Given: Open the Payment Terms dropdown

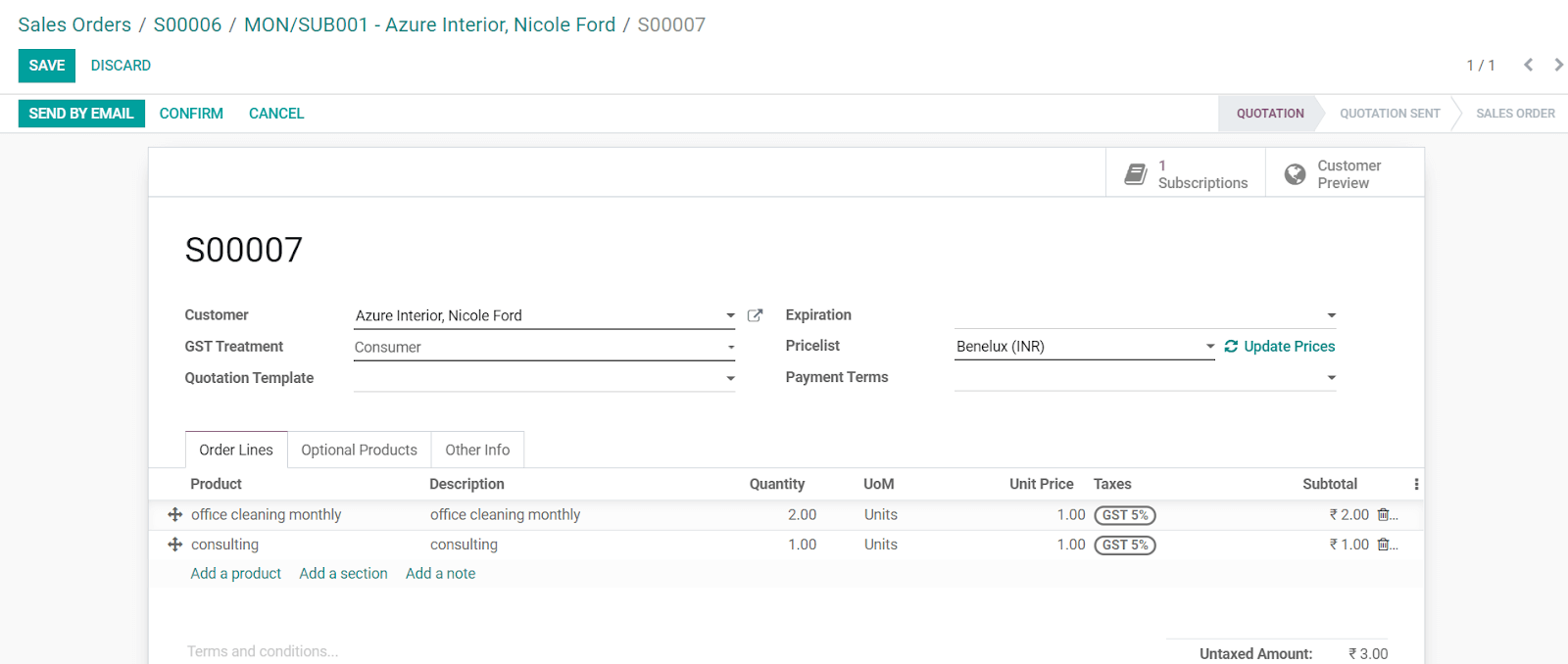Looking at the screenshot, I should point(1331,377).
